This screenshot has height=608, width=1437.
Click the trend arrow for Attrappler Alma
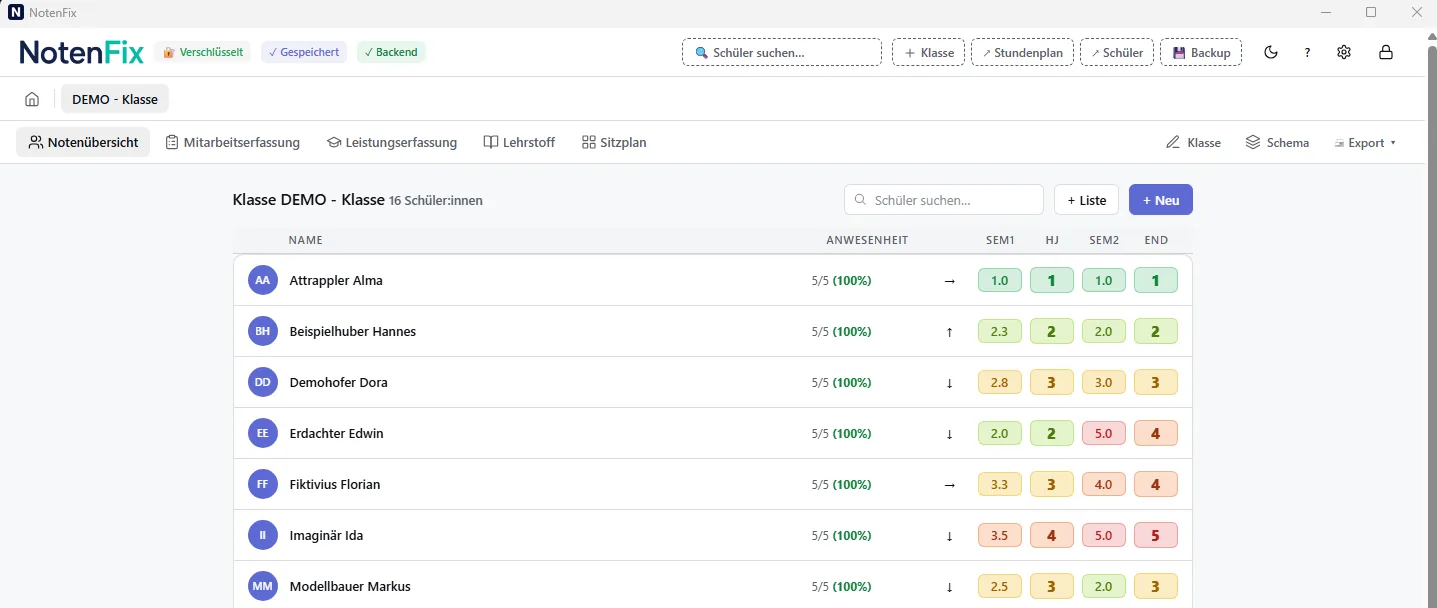[949, 281]
